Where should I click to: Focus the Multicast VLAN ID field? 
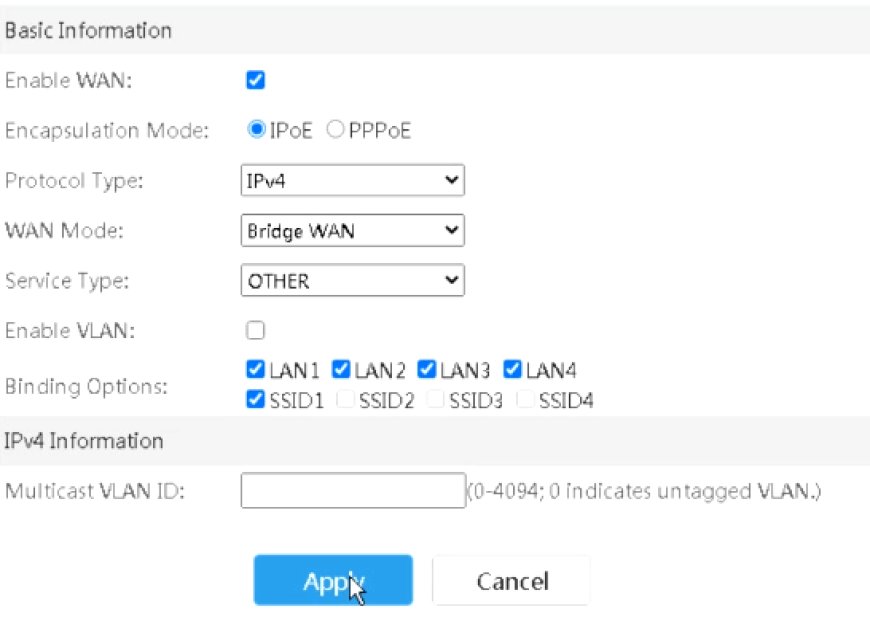click(353, 490)
